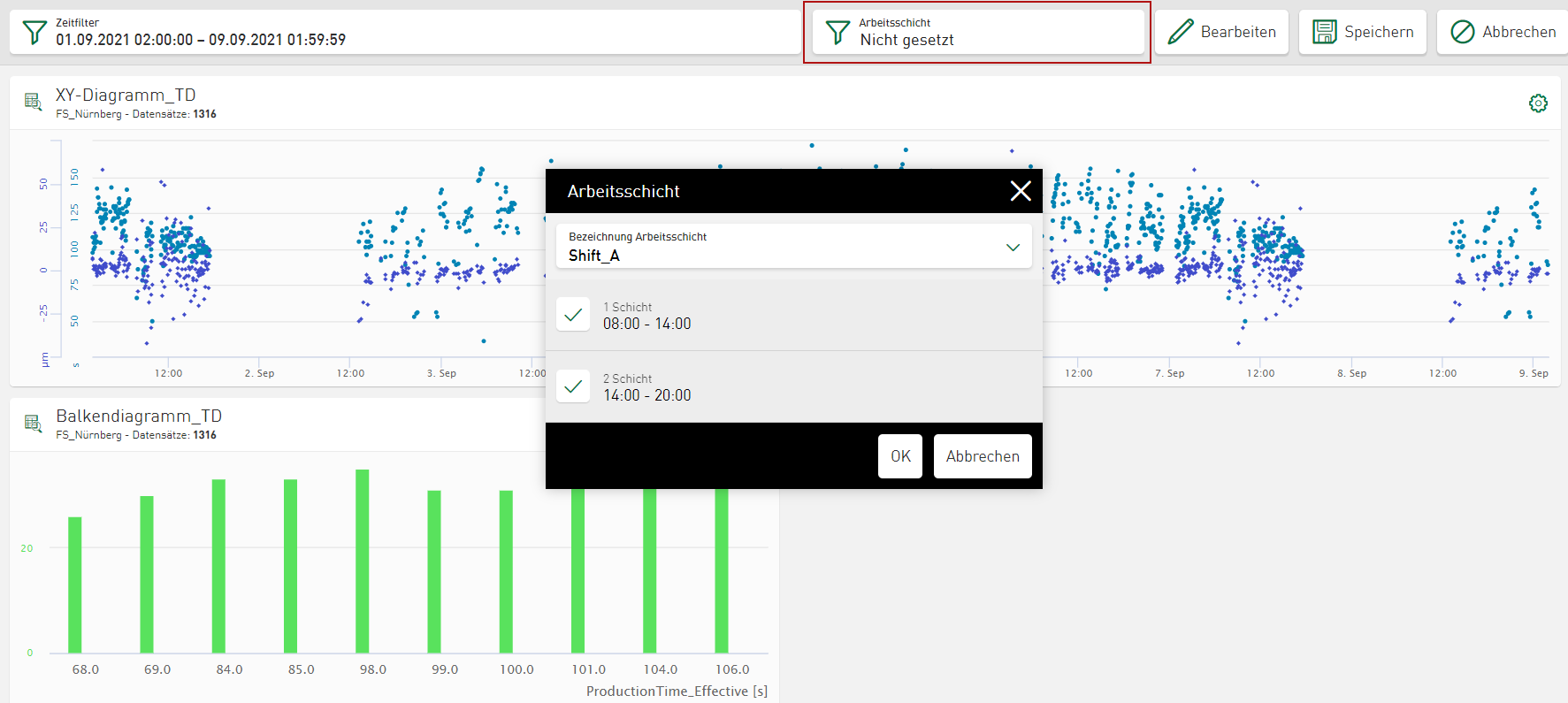Screen dimensions: 1568x703
Task: Click the Arbeitsschicht dialog title
Action: [623, 191]
